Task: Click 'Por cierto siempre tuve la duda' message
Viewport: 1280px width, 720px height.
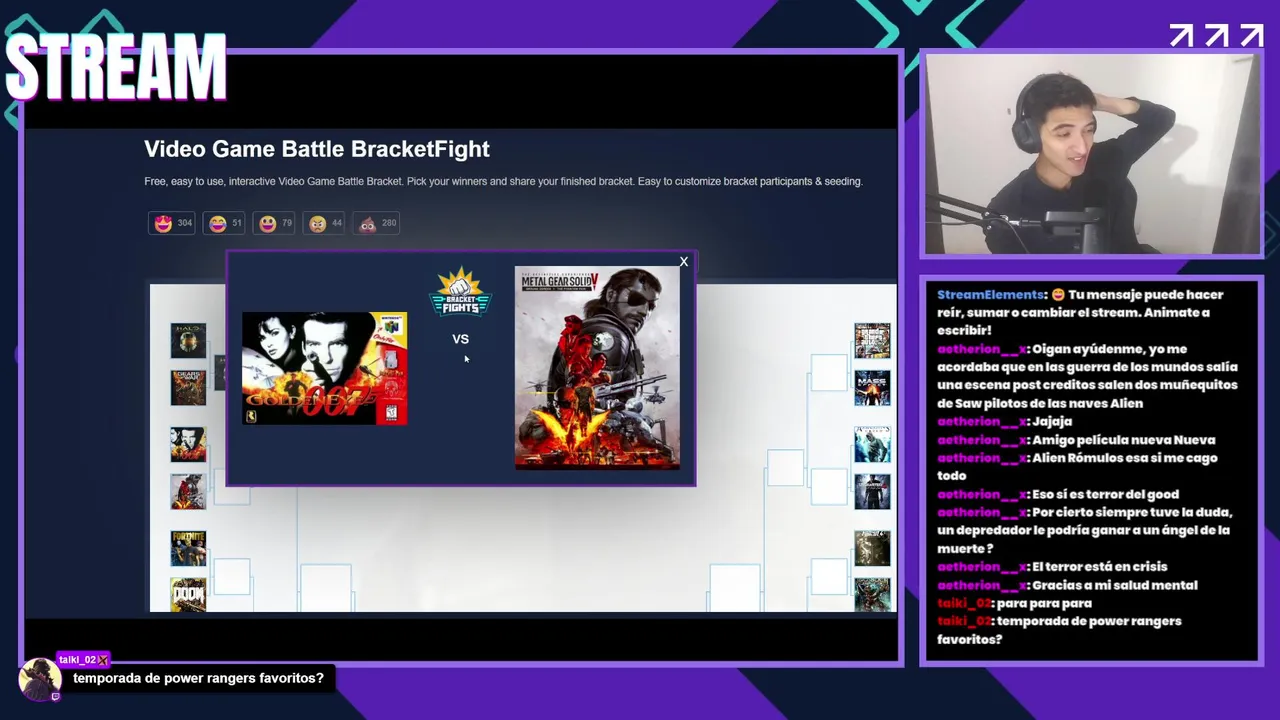Action: tap(1085, 530)
